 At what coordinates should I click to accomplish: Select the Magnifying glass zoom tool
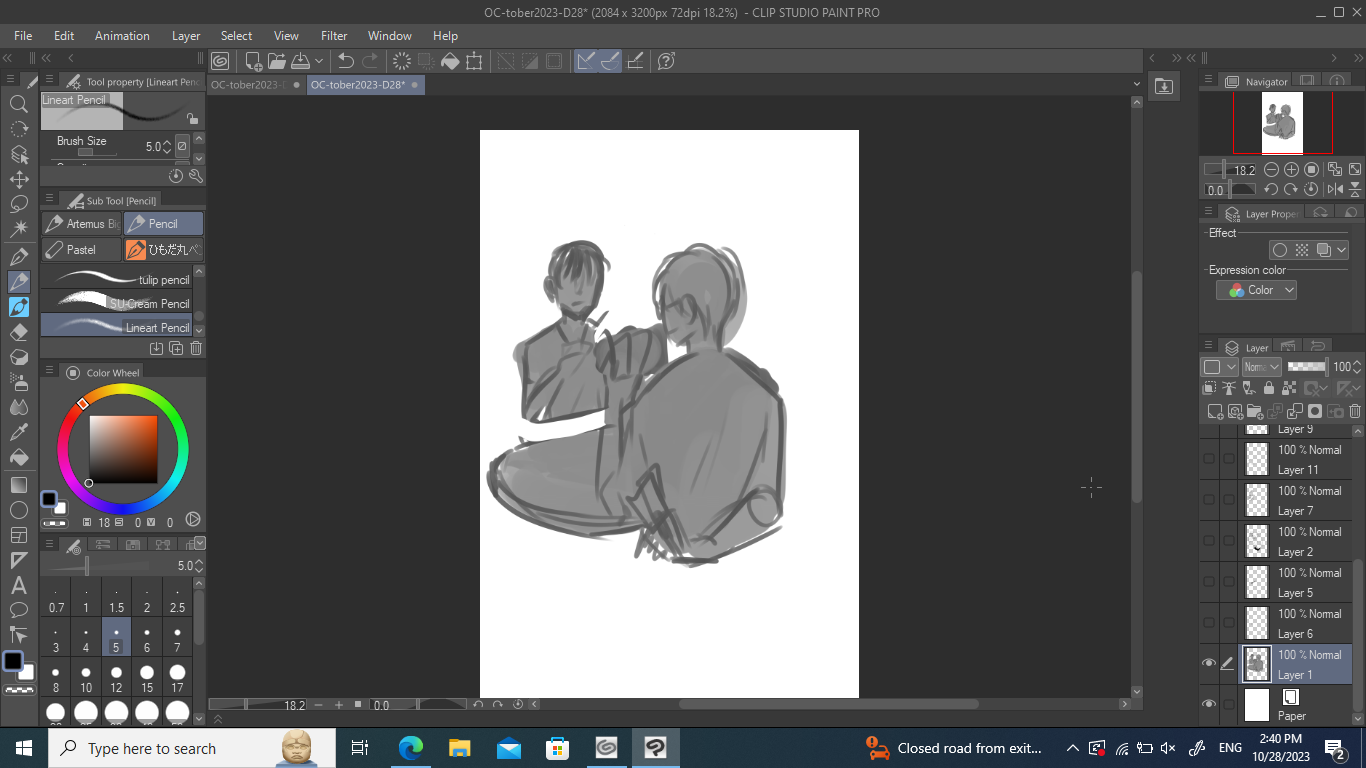[x=18, y=104]
